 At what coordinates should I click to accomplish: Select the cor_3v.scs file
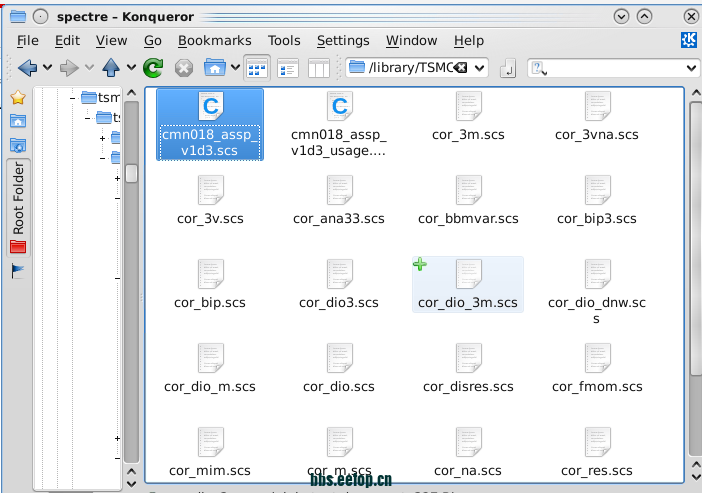click(x=210, y=201)
